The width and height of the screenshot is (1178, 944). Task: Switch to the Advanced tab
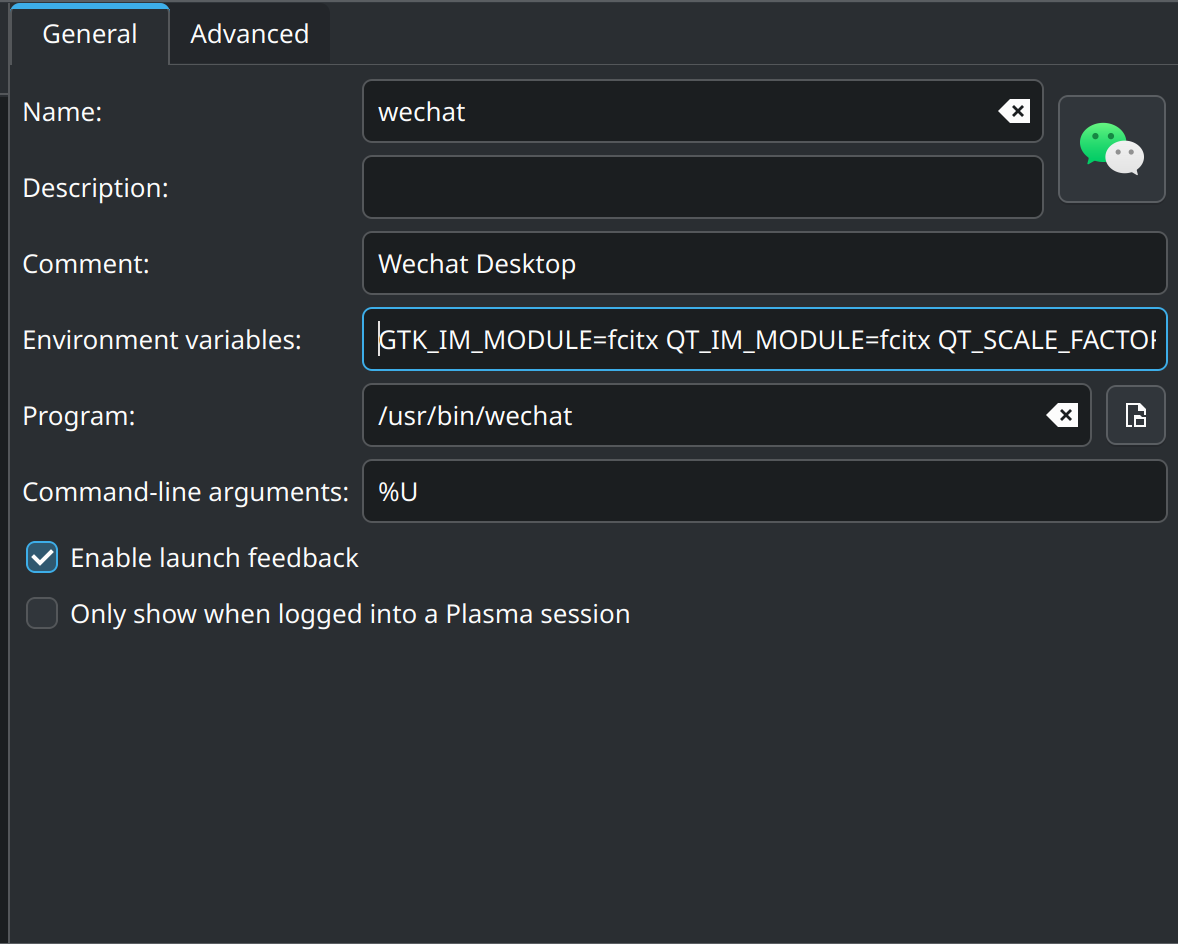point(249,34)
